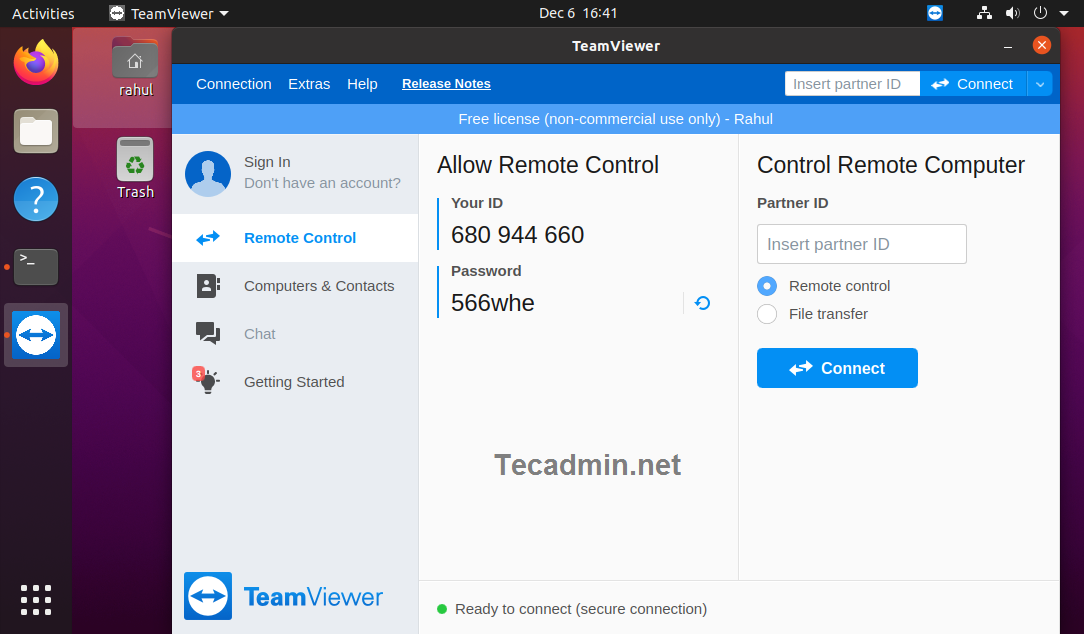Open the Extras menu
1084x634 pixels.
(309, 84)
